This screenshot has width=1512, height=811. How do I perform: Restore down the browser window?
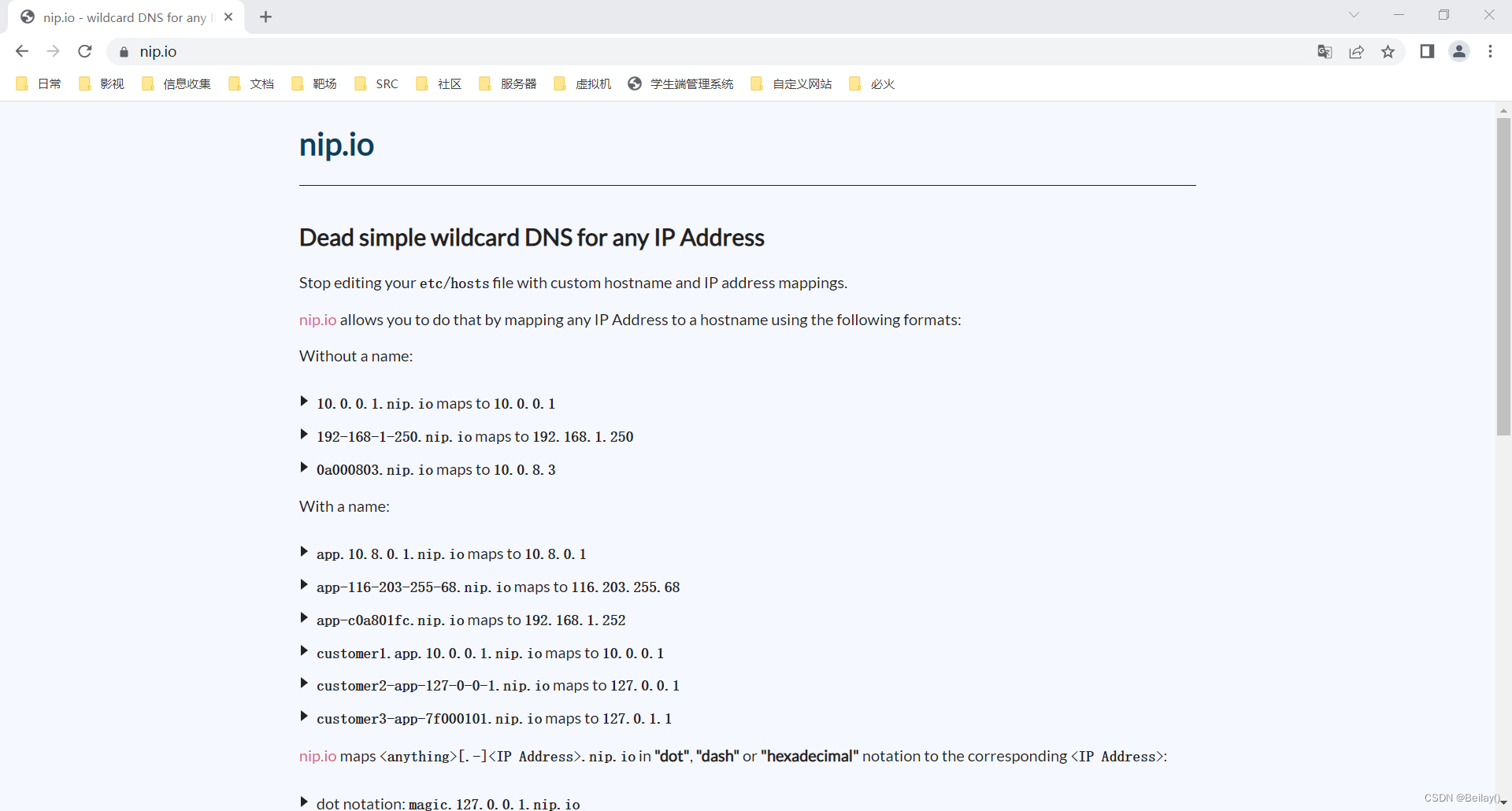pyautogui.click(x=1443, y=15)
